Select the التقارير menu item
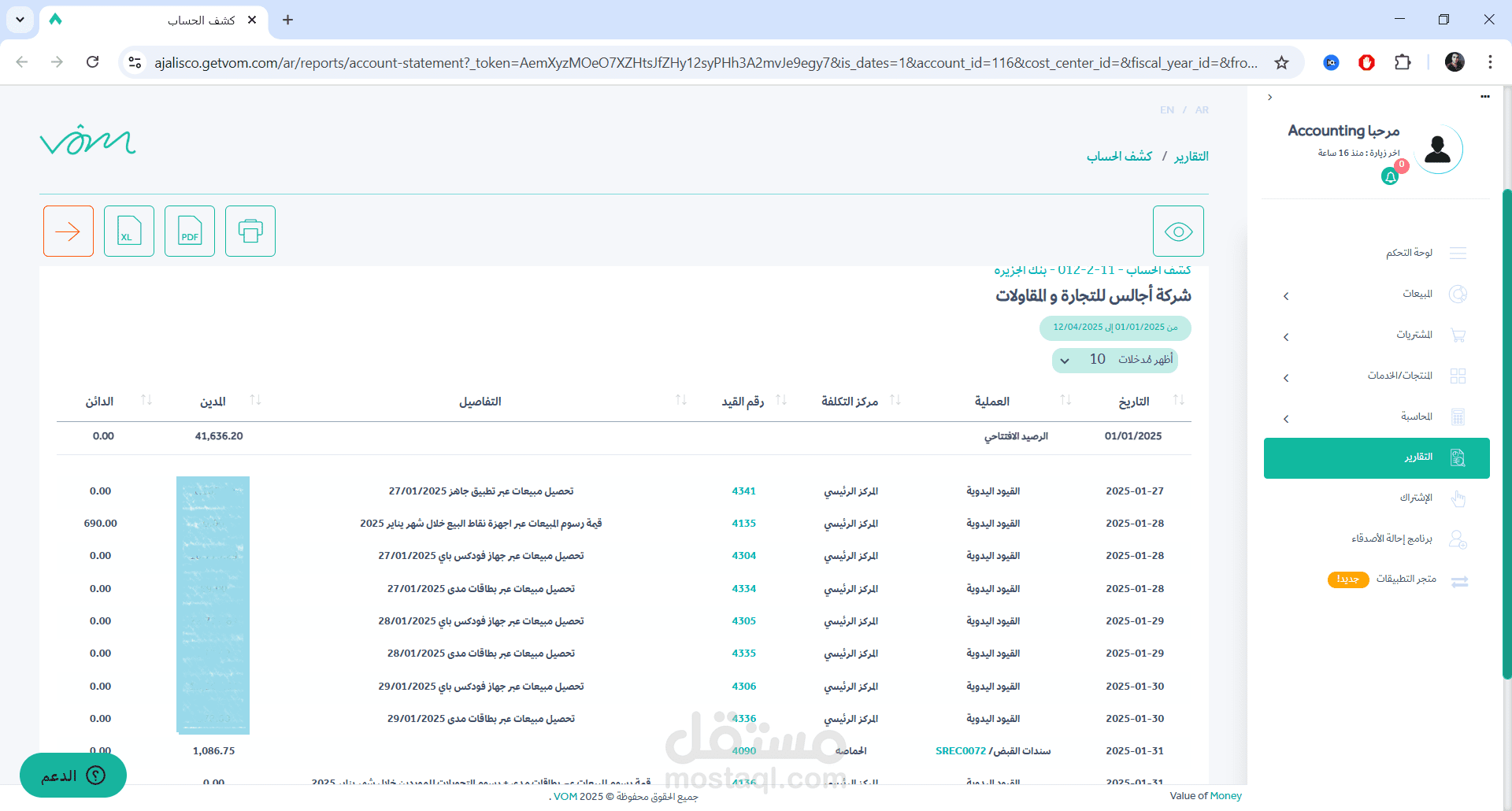1512x811 pixels. click(x=1377, y=458)
